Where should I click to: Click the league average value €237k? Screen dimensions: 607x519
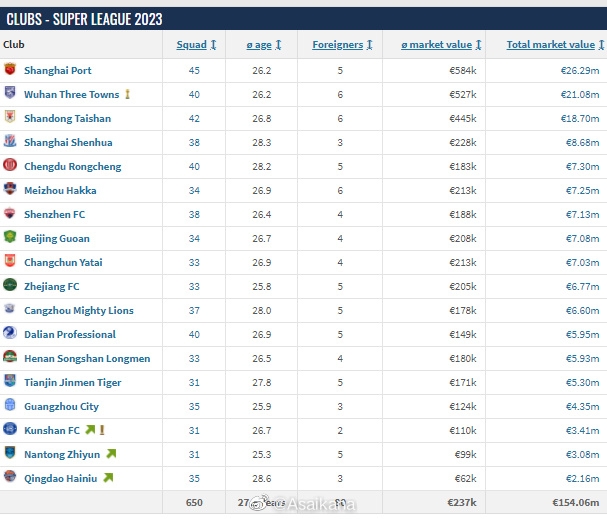[x=462, y=502]
